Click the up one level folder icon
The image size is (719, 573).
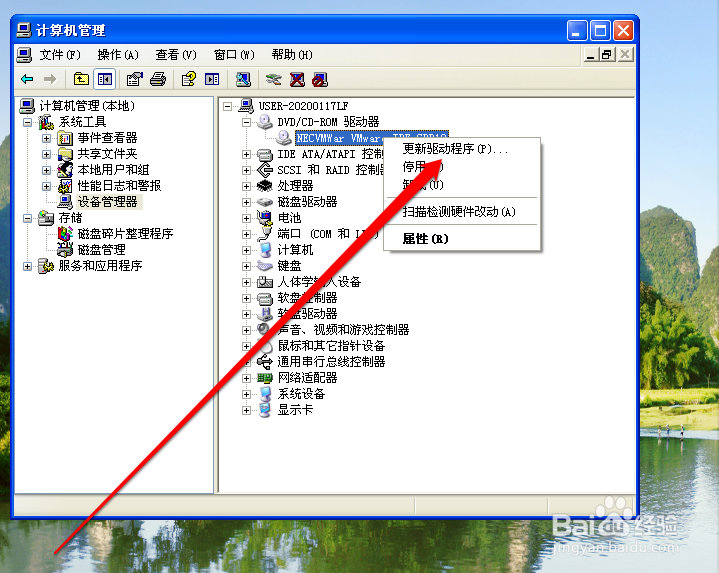81,79
